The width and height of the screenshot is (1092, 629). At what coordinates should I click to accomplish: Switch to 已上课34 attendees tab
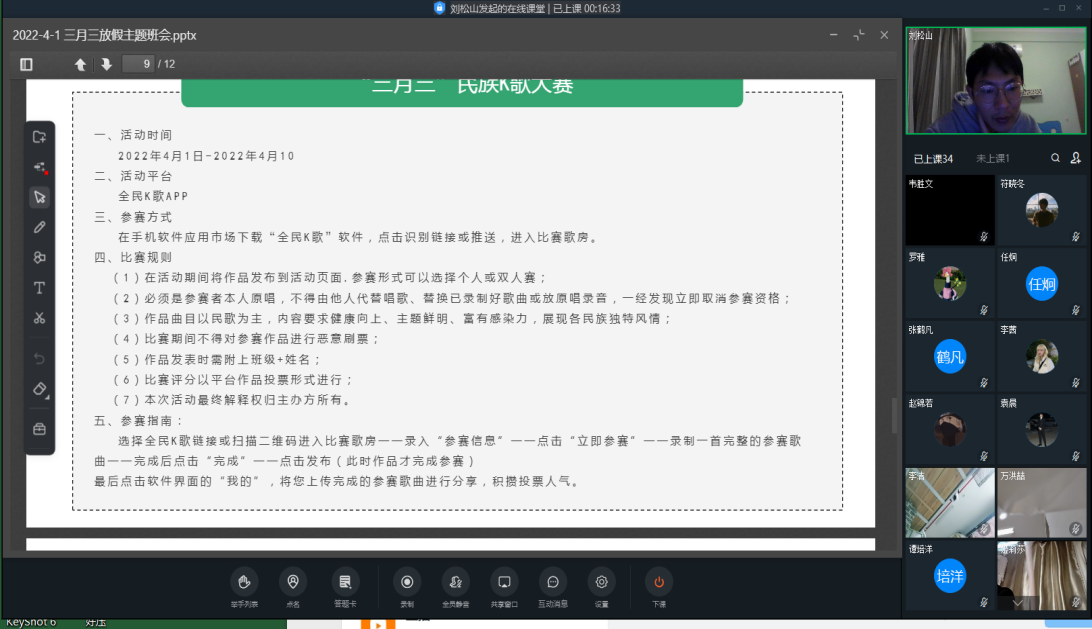point(932,158)
